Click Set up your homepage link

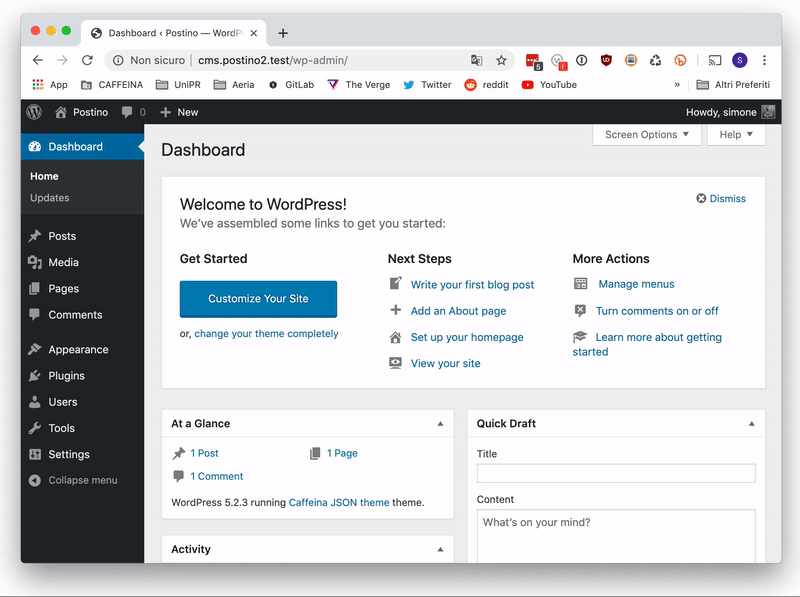[x=467, y=337]
